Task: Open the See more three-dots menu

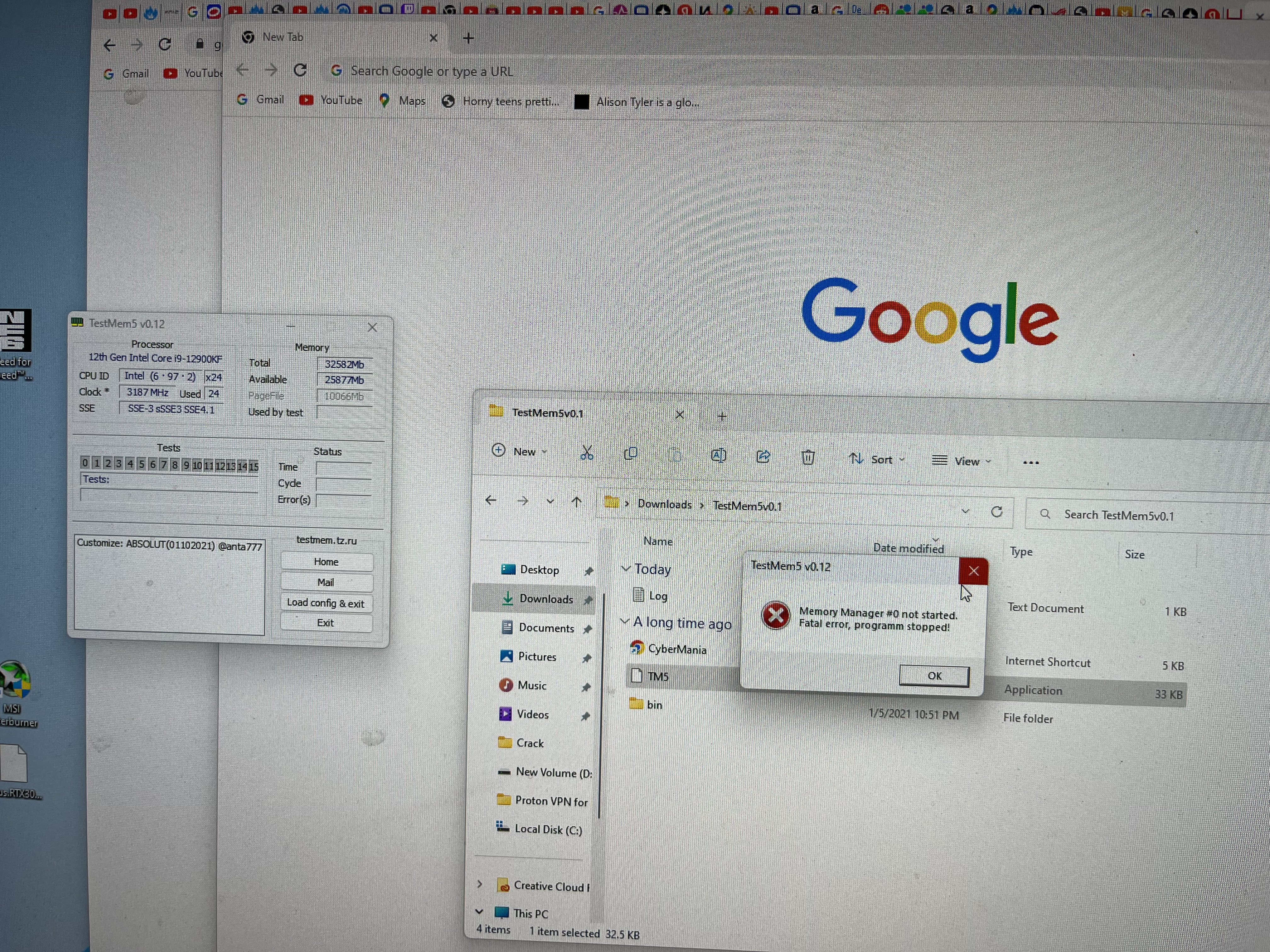Action: pyautogui.click(x=1031, y=462)
